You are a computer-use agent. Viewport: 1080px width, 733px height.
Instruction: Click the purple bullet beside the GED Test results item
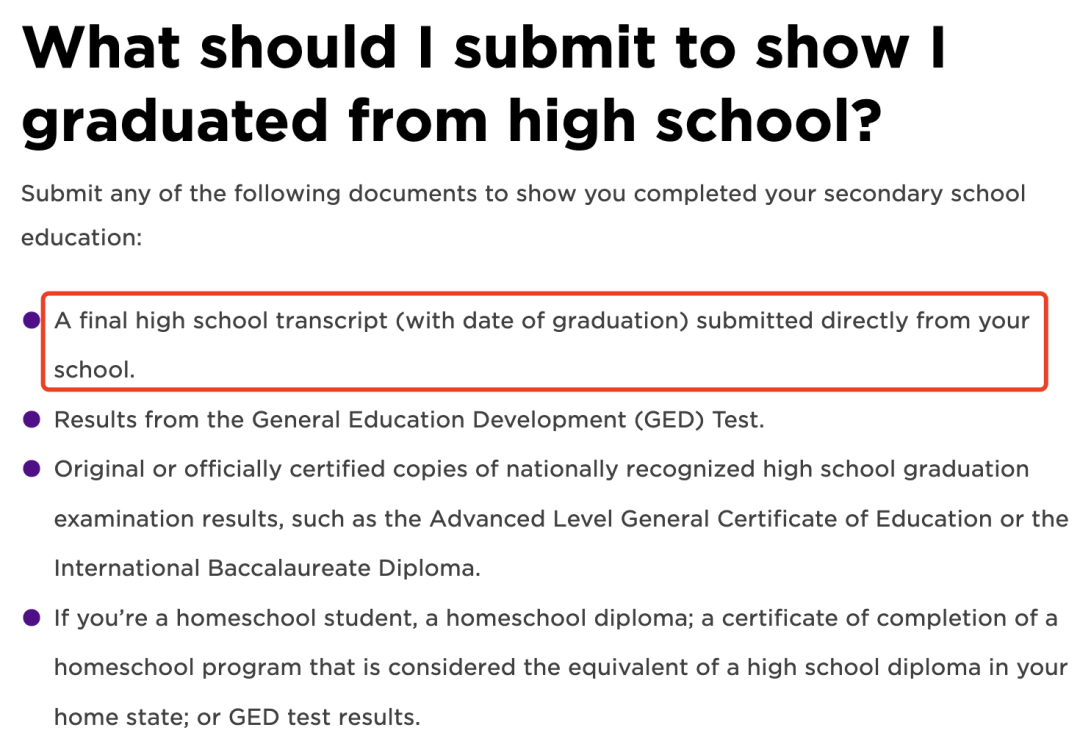point(32,420)
